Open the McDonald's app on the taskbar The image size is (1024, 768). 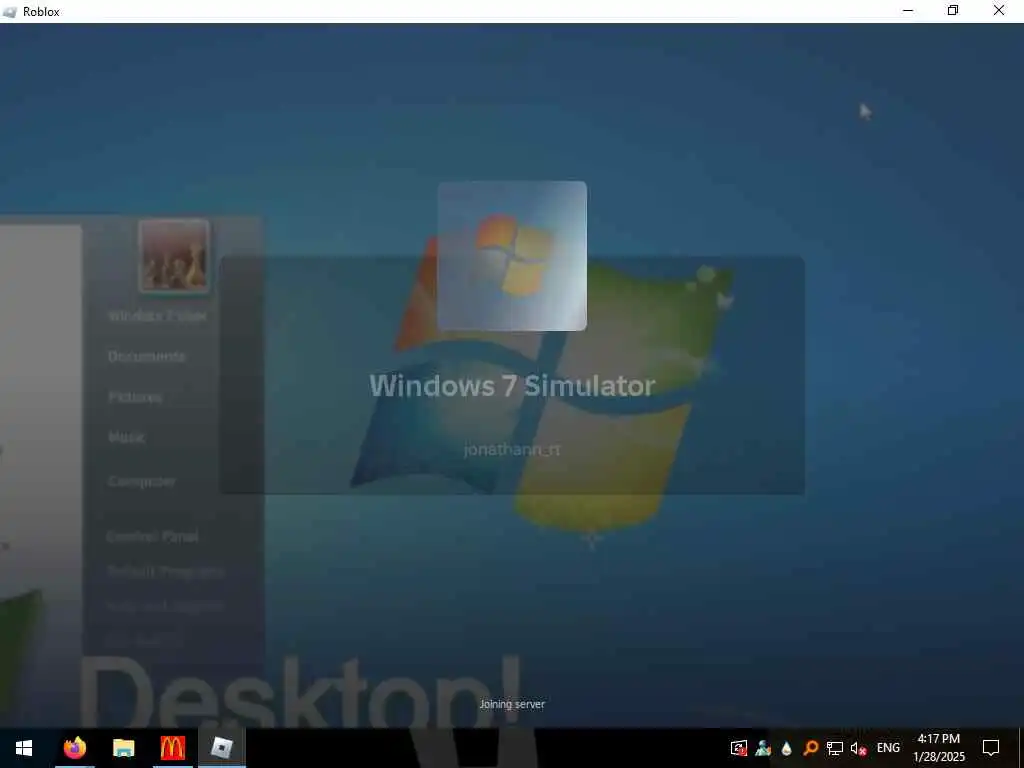click(x=172, y=748)
